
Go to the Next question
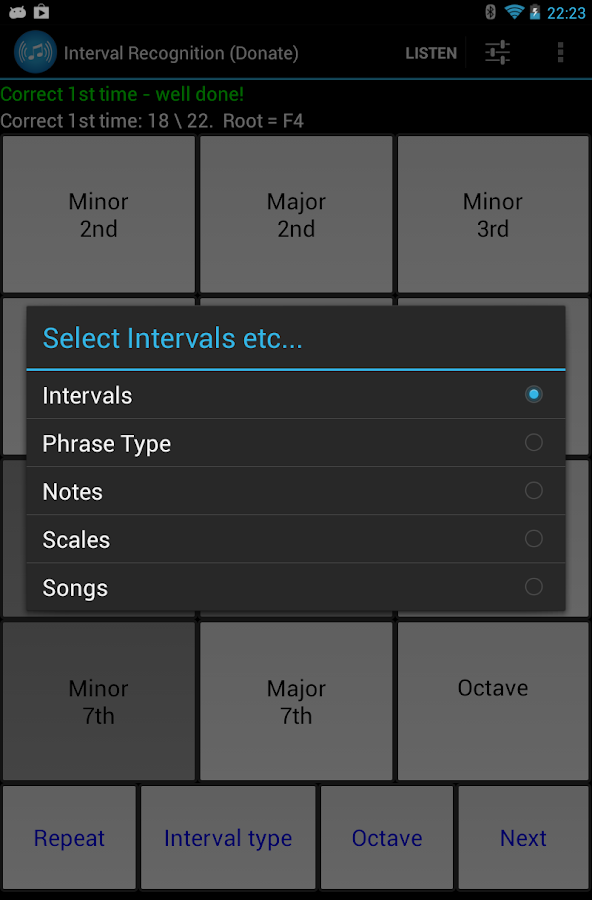pyautogui.click(x=524, y=837)
